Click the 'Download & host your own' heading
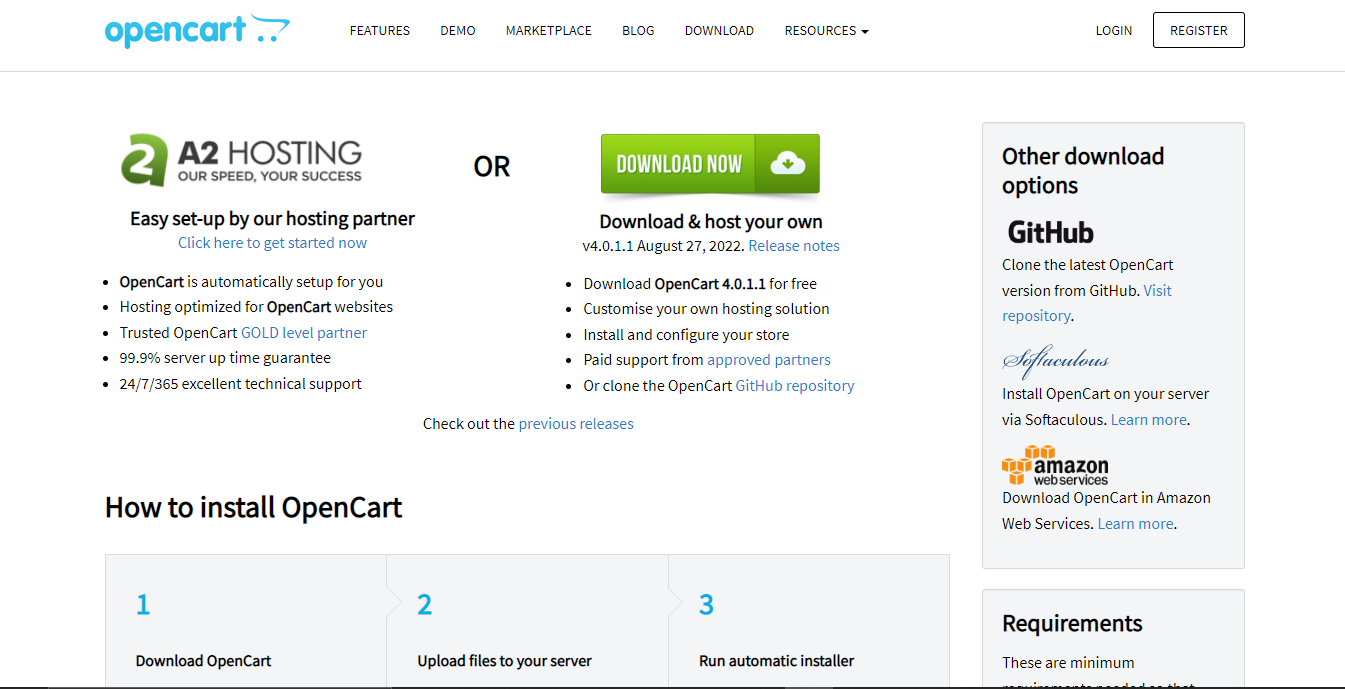The height and width of the screenshot is (689, 1345). click(x=711, y=221)
